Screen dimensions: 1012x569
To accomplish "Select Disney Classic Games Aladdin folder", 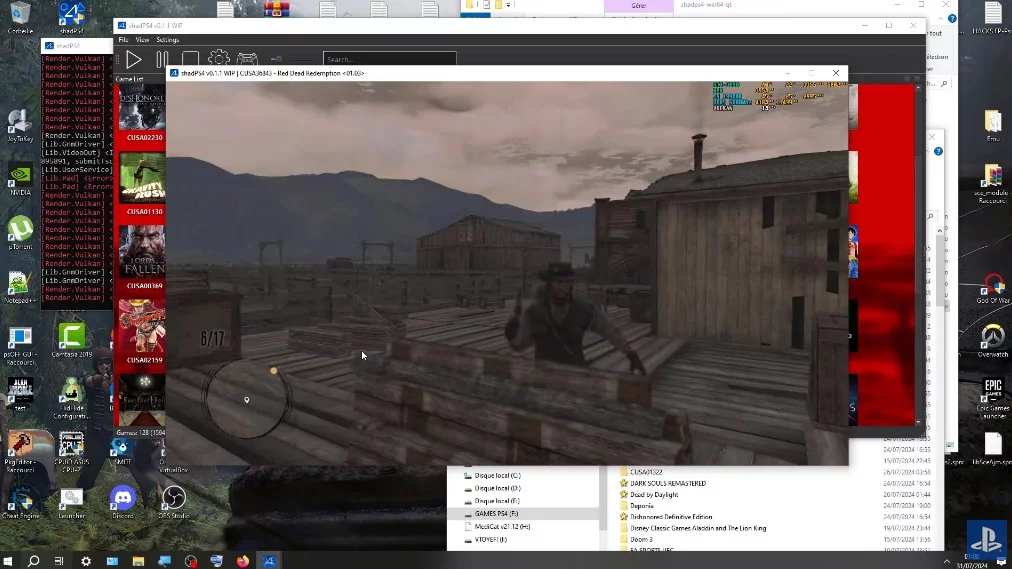I will point(698,528).
